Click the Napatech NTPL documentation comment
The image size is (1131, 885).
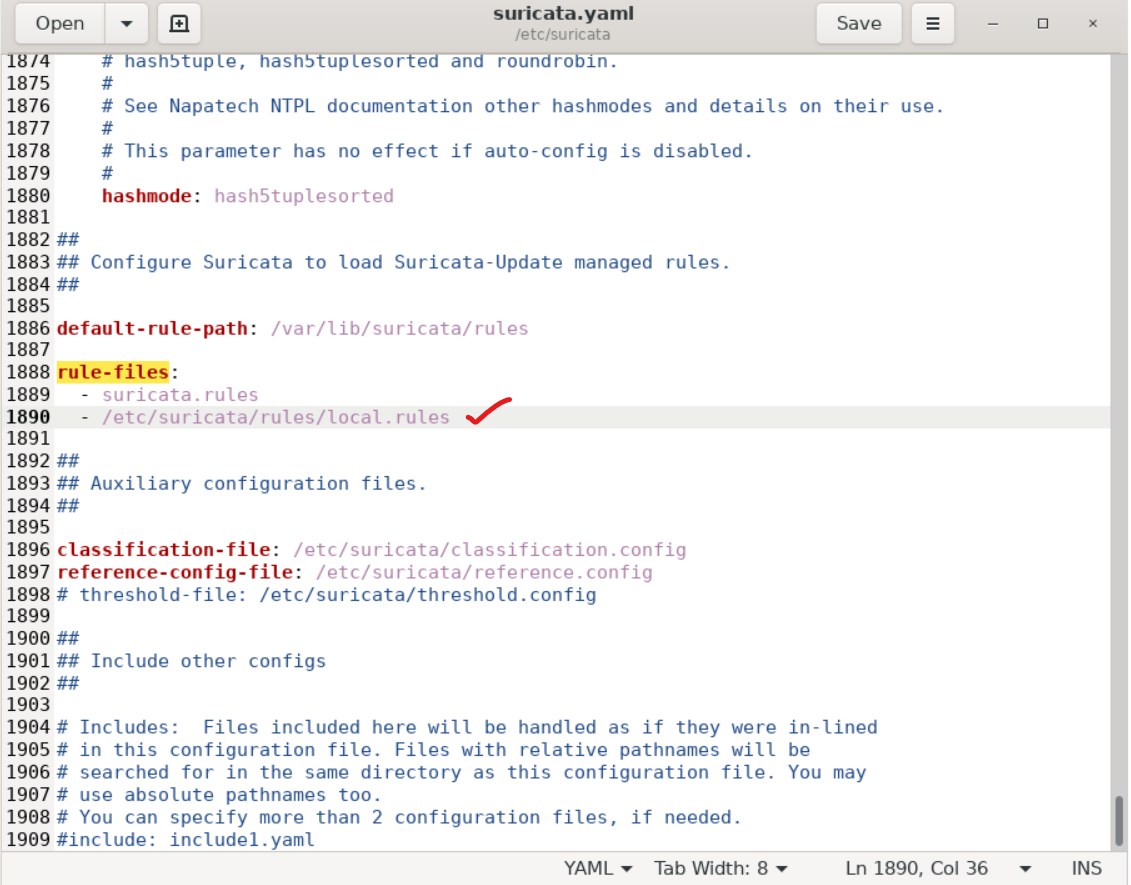(523, 106)
